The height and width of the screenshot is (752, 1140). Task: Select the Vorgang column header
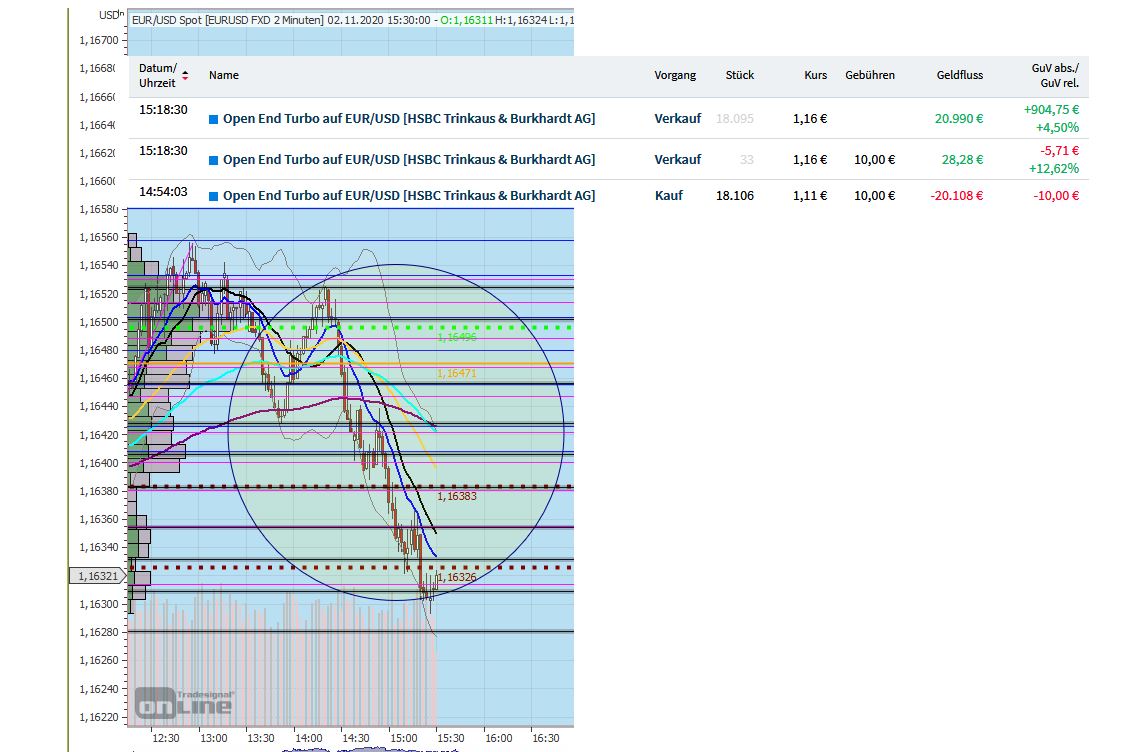point(675,75)
